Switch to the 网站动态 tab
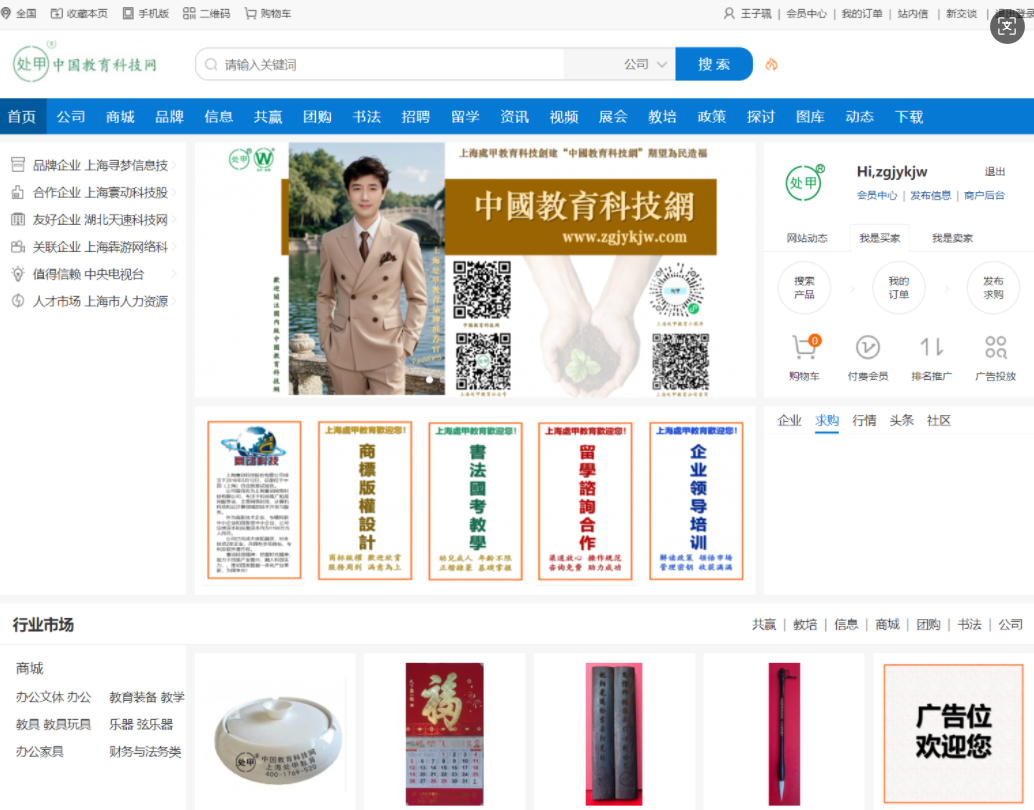Screen dimensions: 1034x810 point(807,238)
